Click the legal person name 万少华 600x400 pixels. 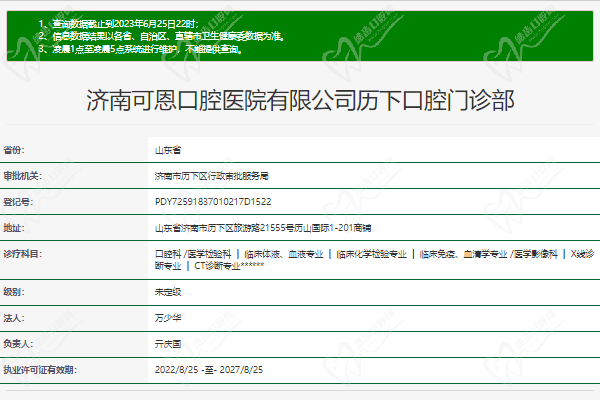point(168,318)
